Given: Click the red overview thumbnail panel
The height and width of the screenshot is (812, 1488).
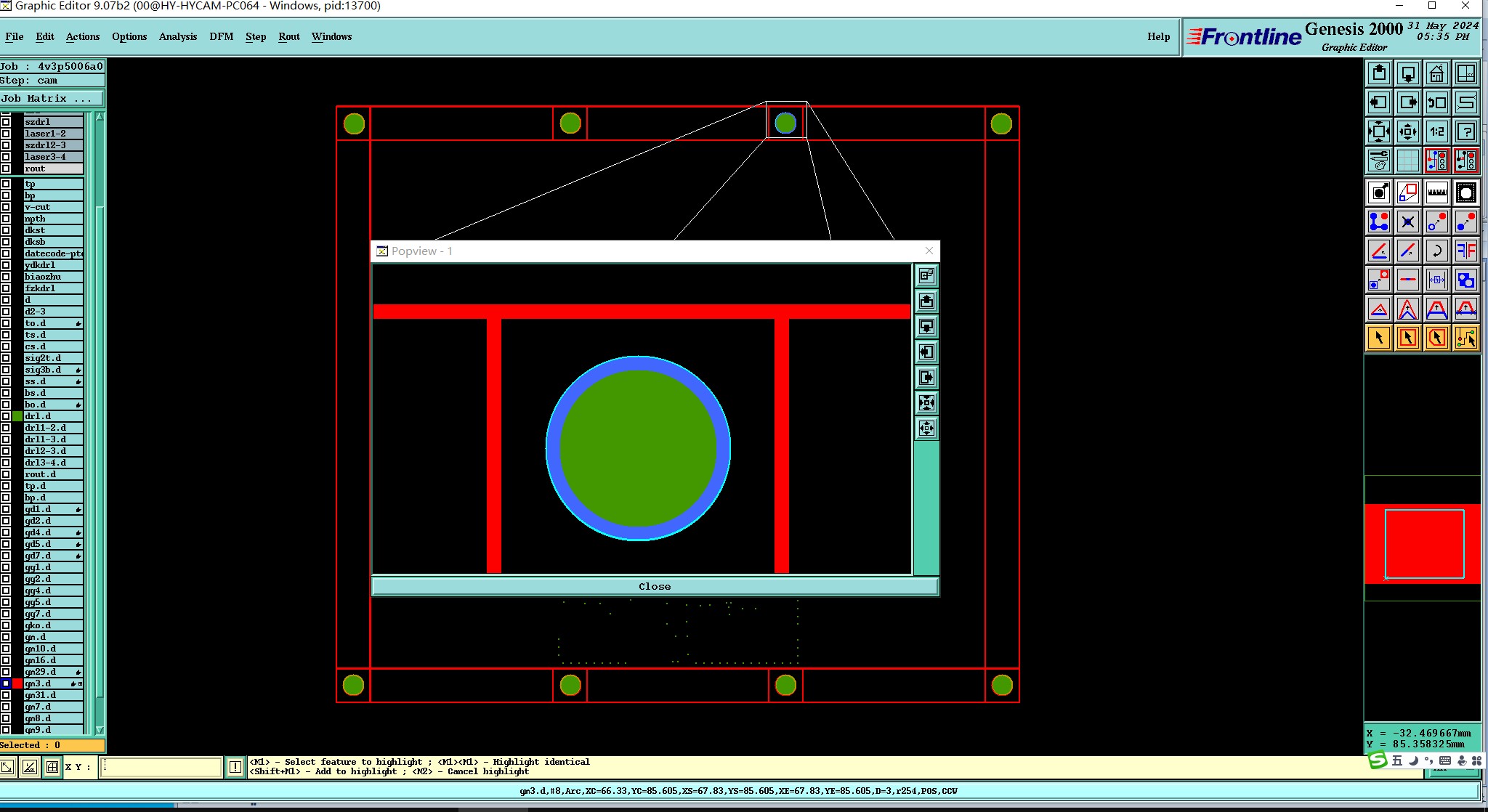Looking at the screenshot, I should pyautogui.click(x=1423, y=544).
